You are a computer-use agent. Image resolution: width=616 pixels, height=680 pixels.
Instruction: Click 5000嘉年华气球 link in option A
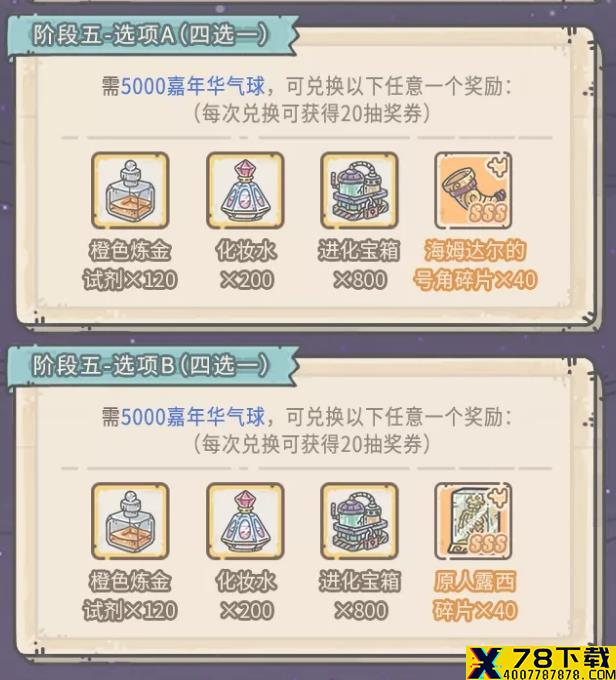[x=193, y=86]
